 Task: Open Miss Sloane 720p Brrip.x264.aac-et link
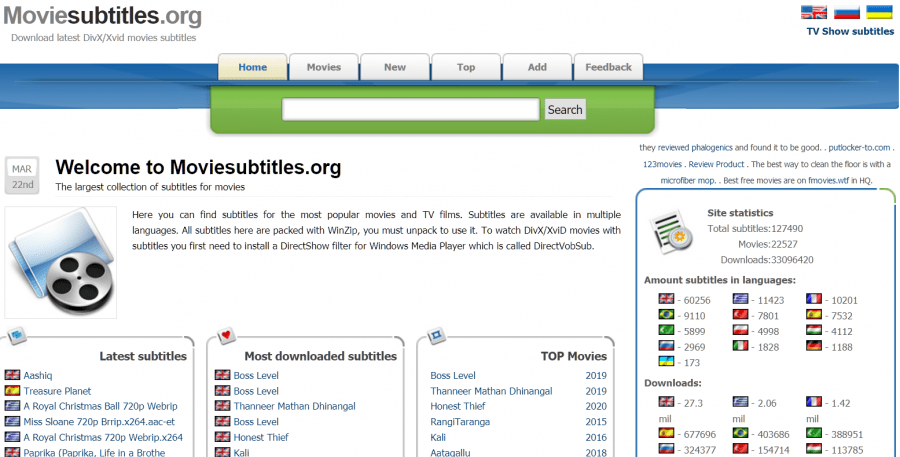(99, 421)
